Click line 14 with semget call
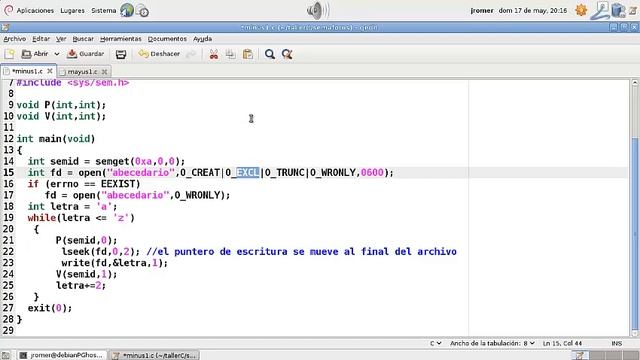 [x=106, y=161]
